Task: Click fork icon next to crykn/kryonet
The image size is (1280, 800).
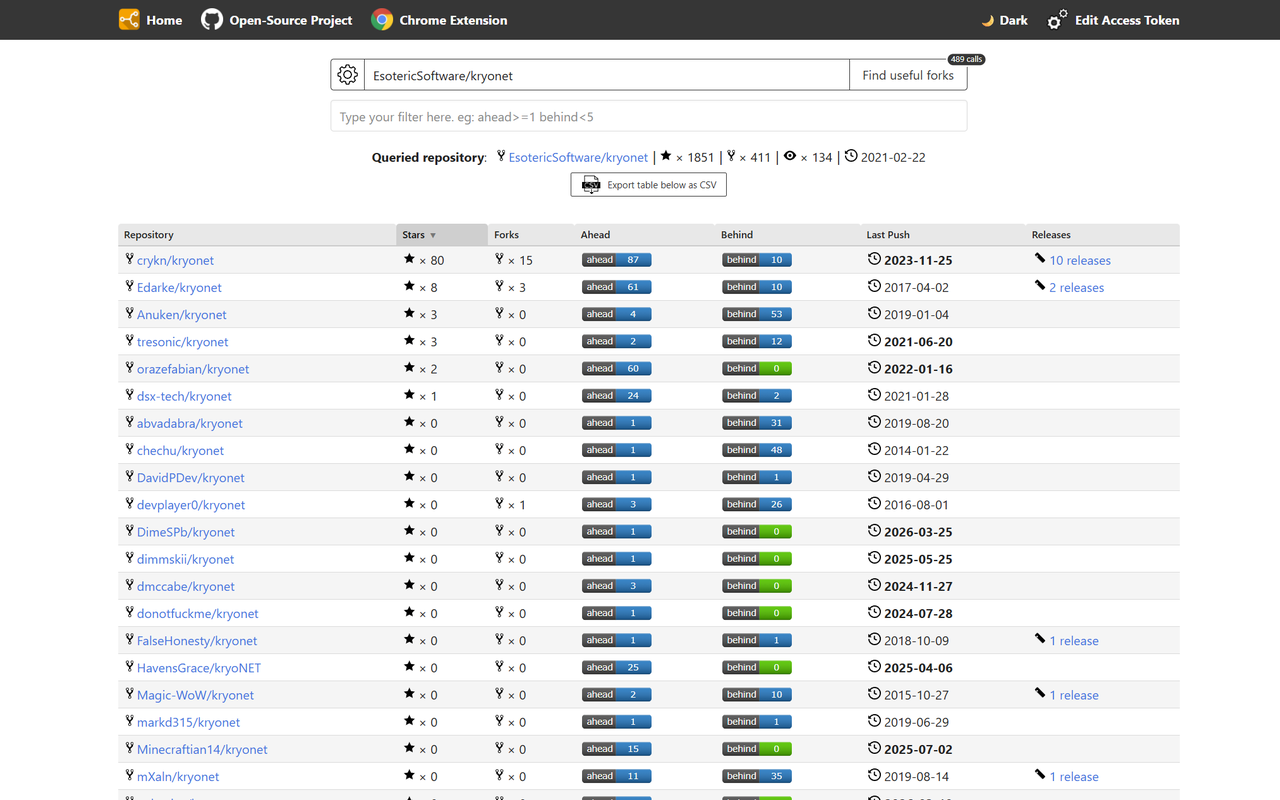Action: 129,259
